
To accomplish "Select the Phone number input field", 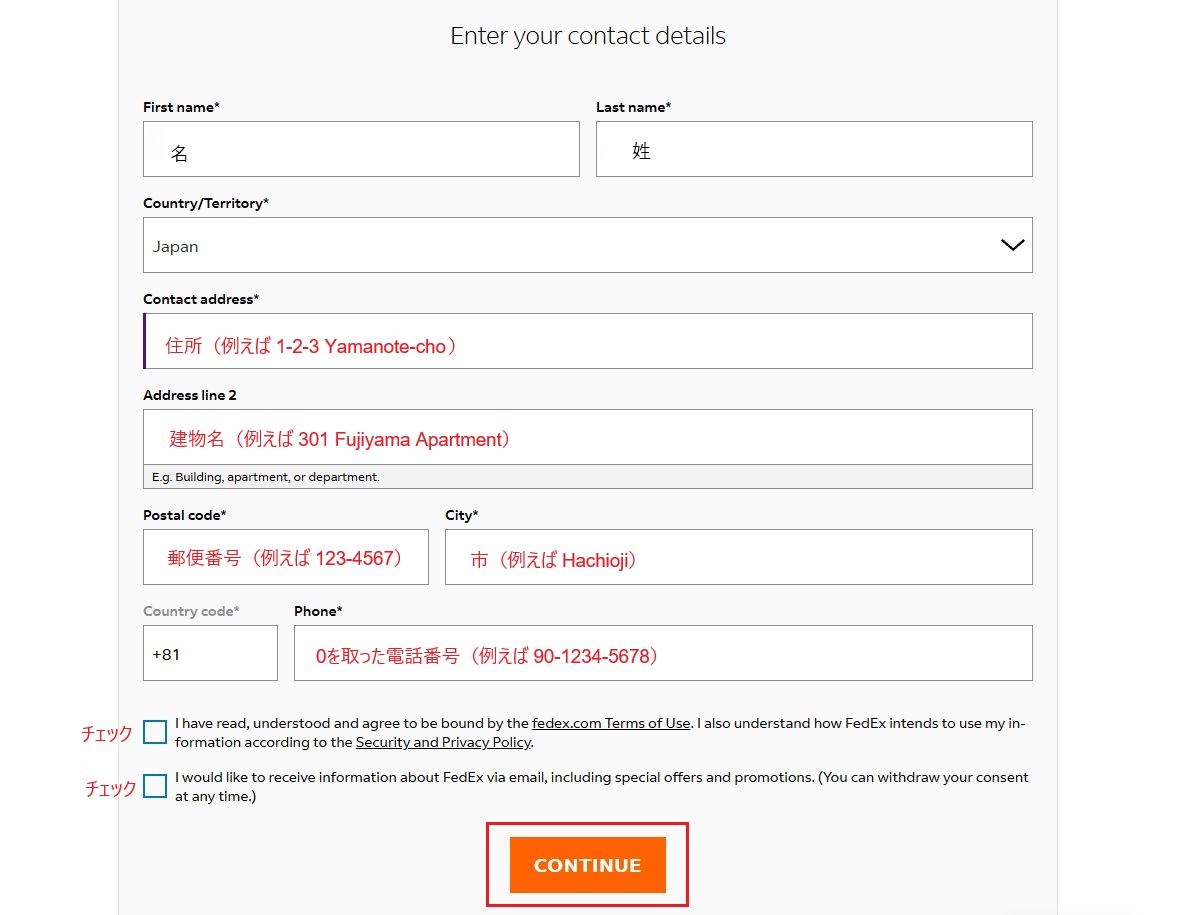I will click(662, 653).
